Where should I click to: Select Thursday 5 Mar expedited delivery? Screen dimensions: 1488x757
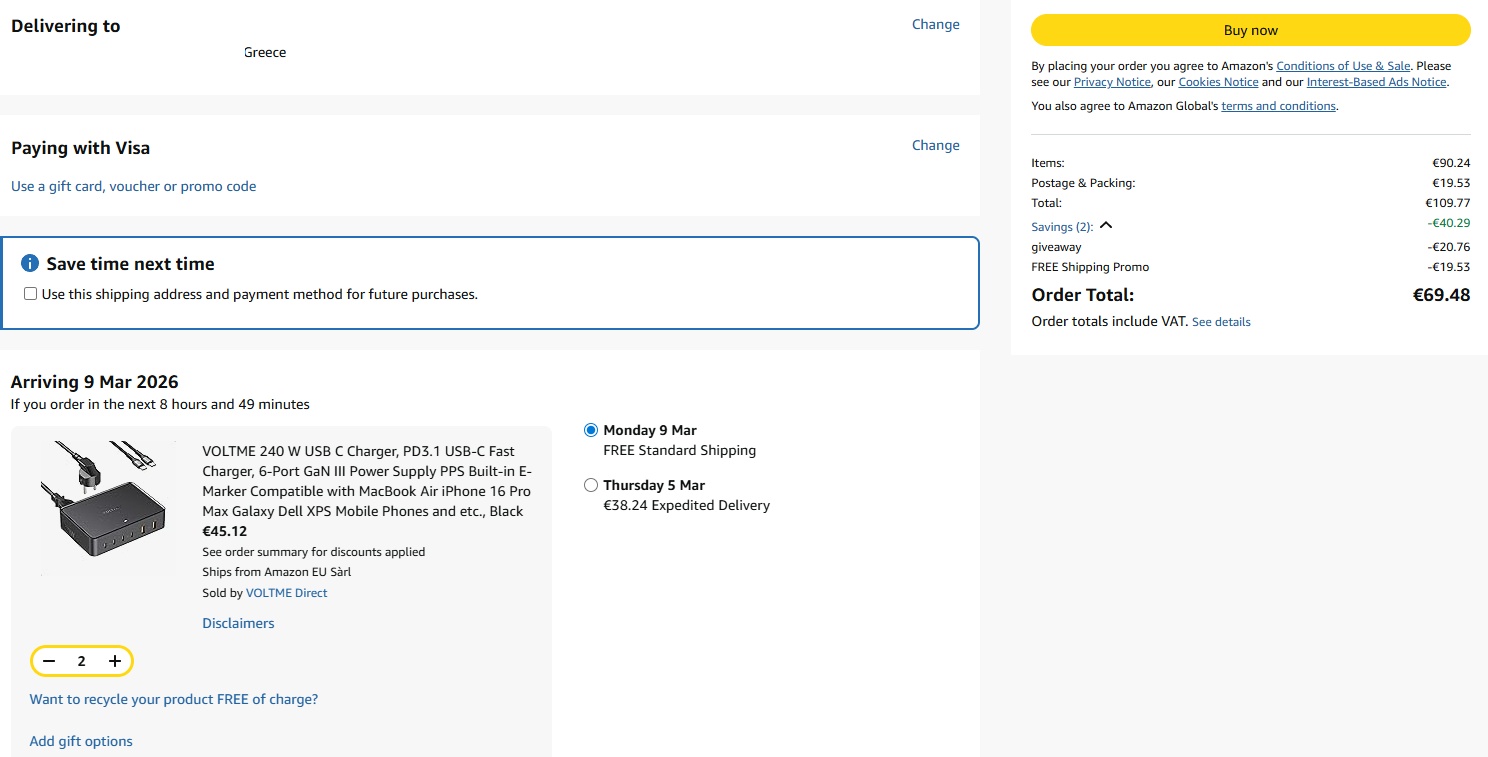591,485
